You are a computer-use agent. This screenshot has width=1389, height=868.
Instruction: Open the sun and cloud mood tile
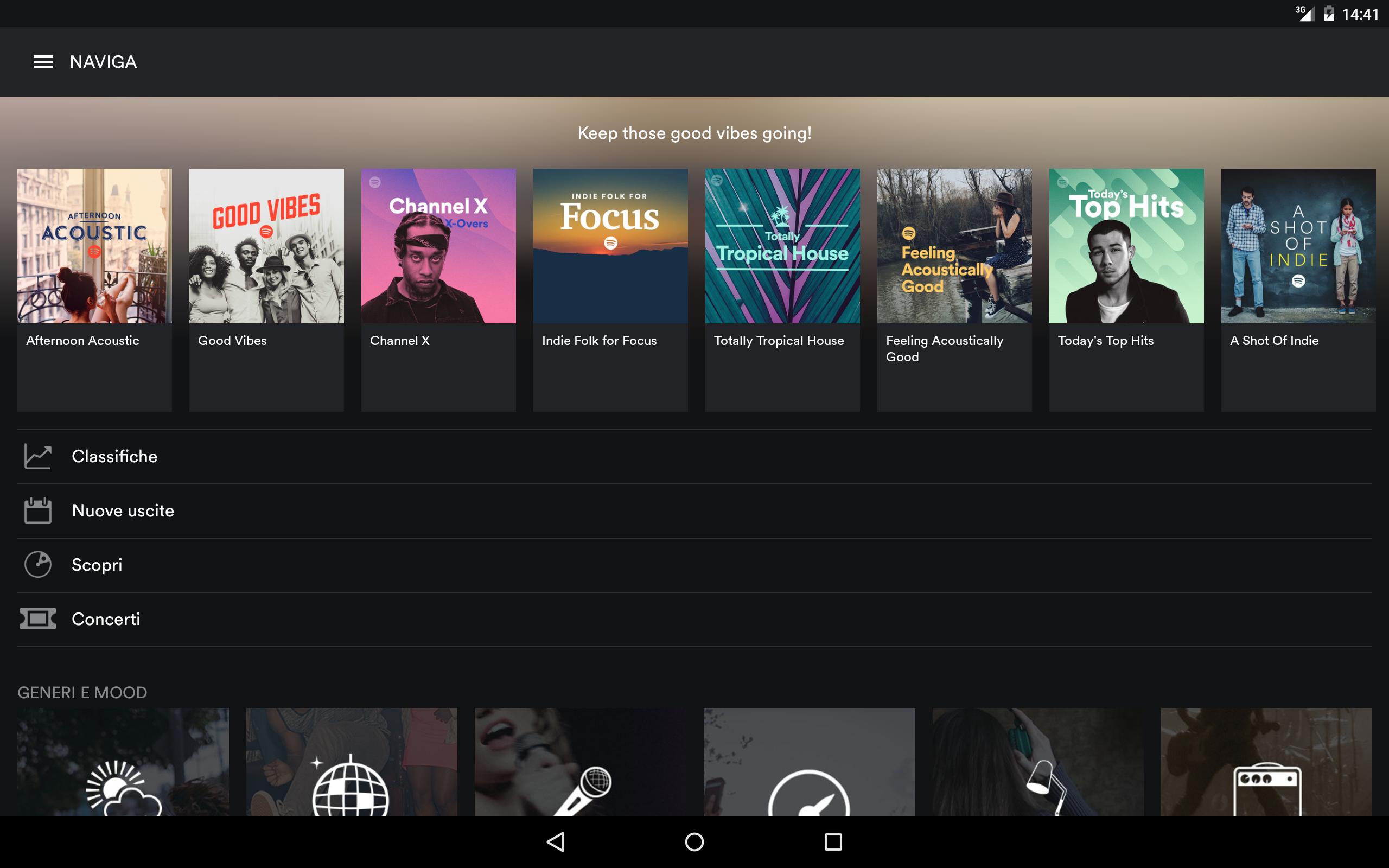123,762
